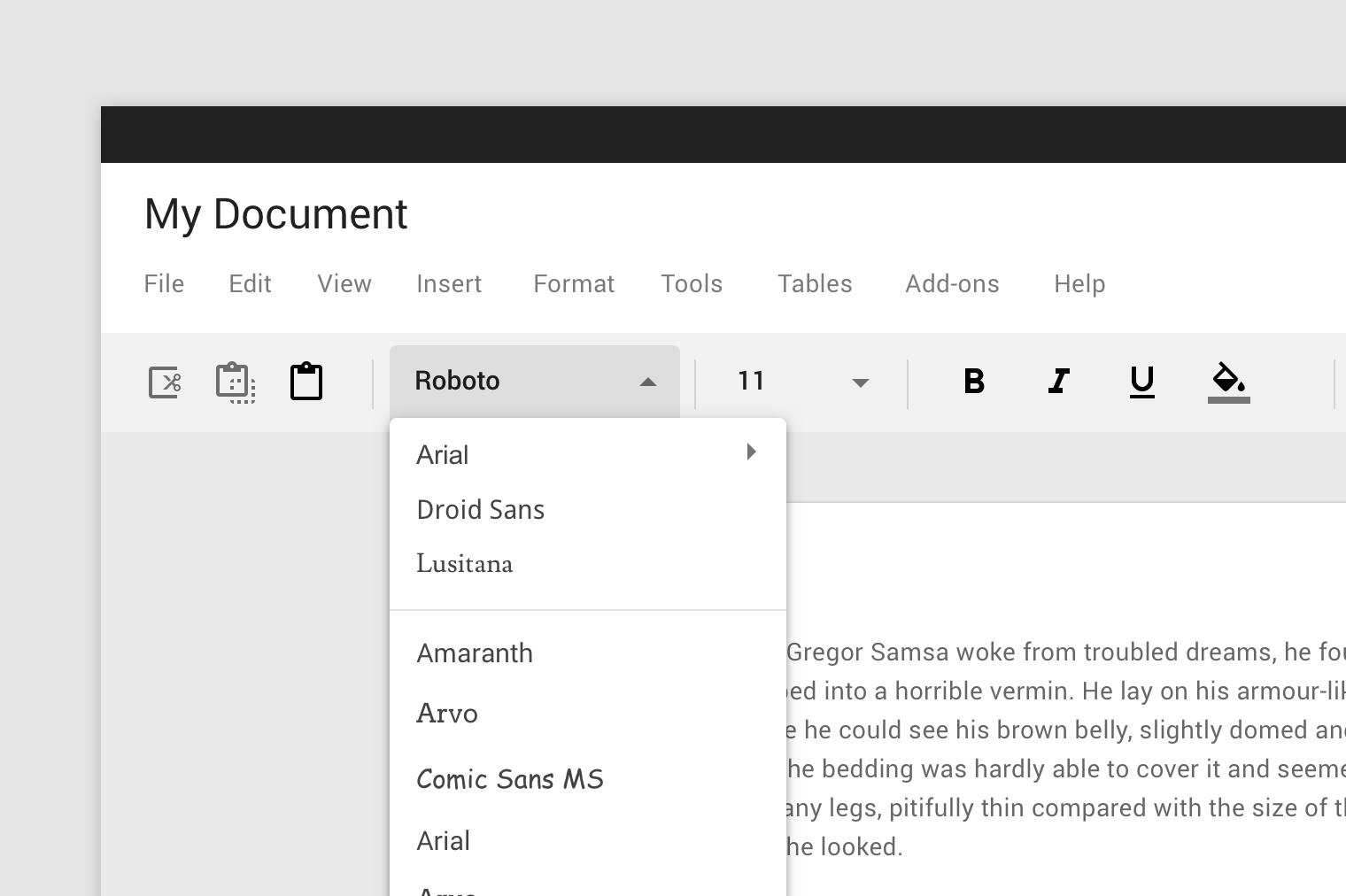Open the File menu
The width and height of the screenshot is (1346, 896).
tap(164, 284)
